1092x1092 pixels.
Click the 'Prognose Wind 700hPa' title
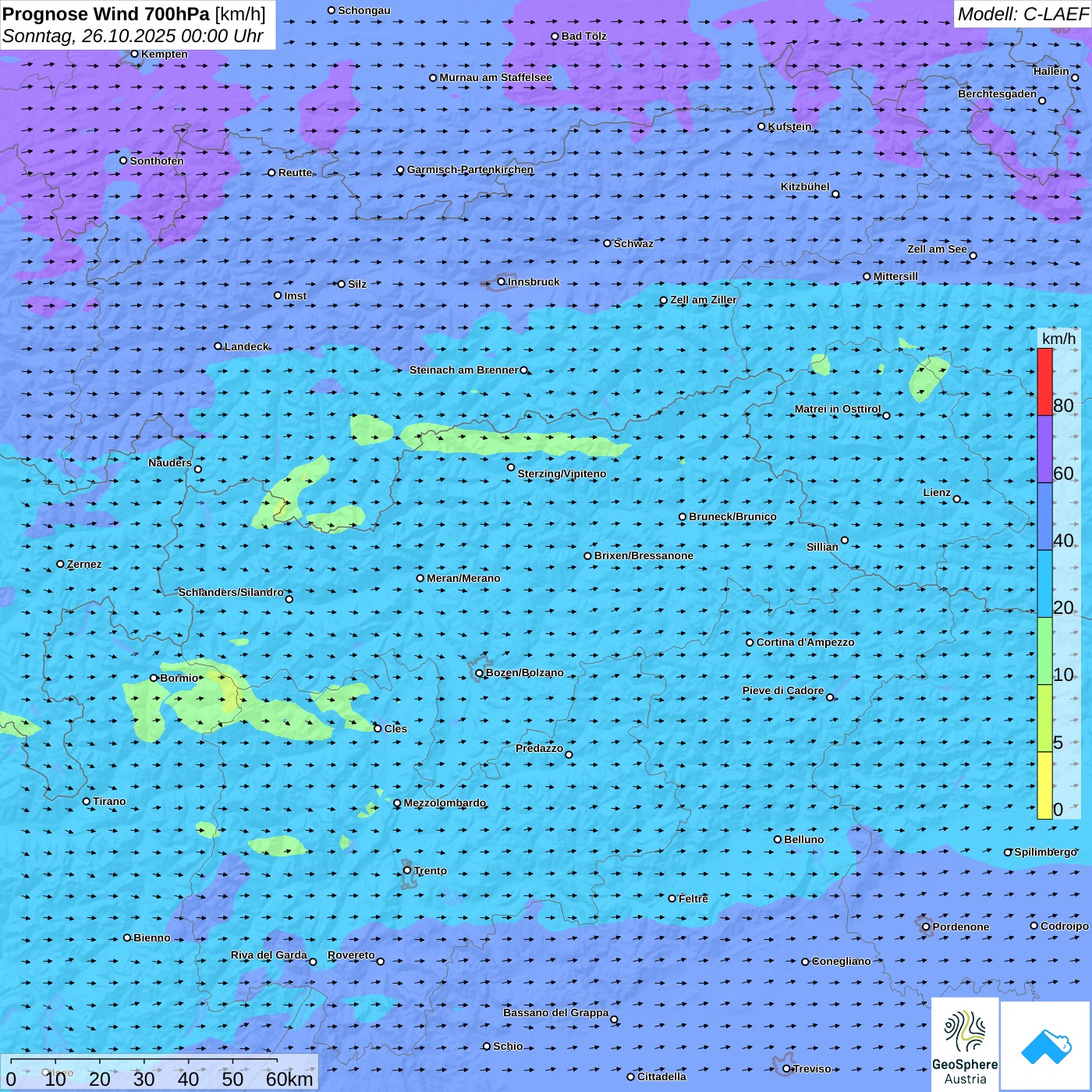click(x=106, y=14)
